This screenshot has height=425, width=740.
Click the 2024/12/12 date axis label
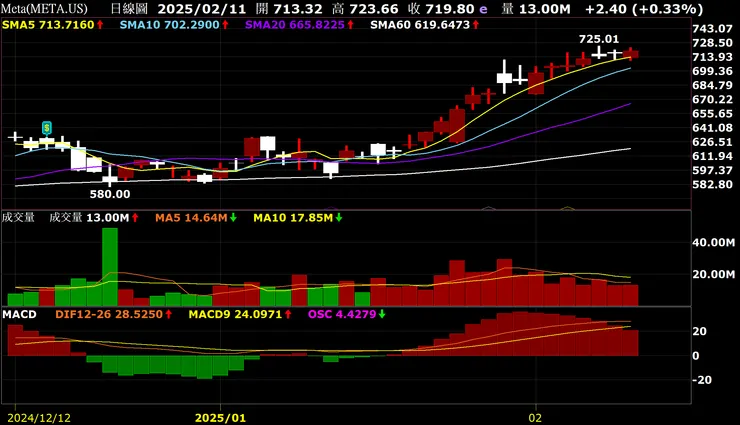coord(39,418)
